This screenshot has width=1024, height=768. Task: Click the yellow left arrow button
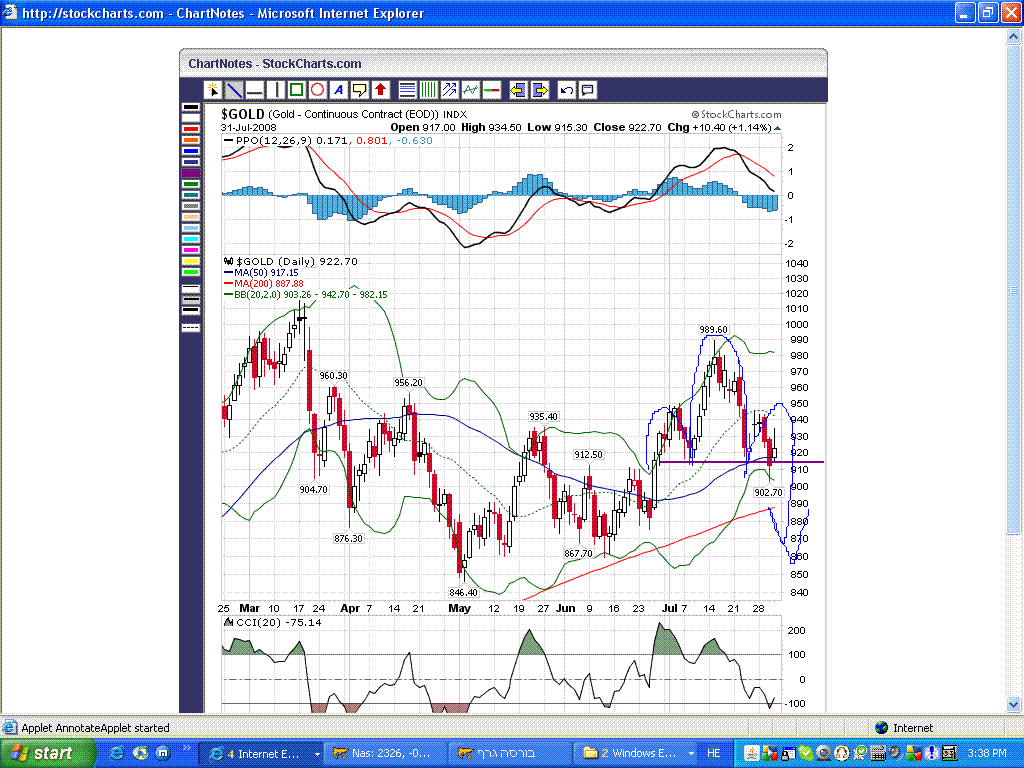[519, 90]
